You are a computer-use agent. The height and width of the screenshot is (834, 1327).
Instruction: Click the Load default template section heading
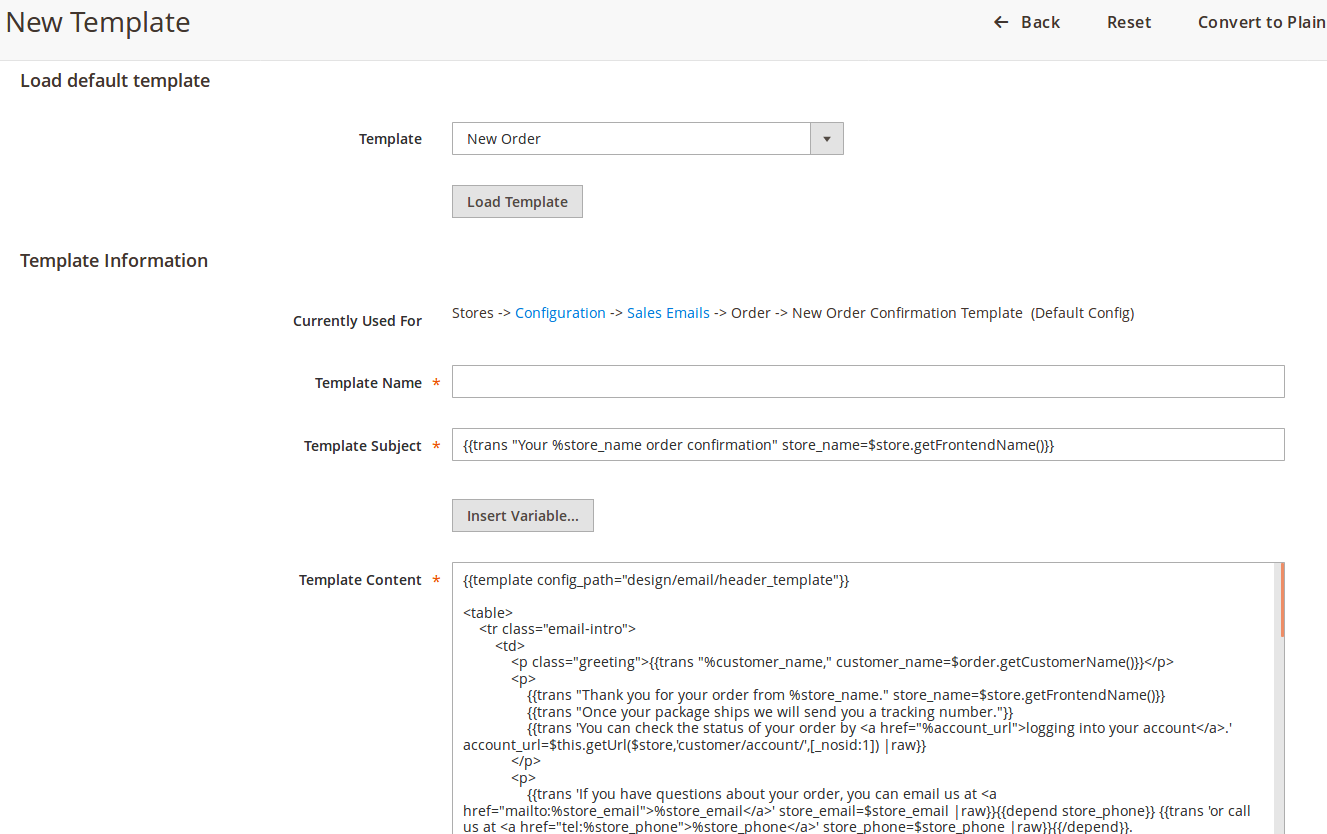(114, 80)
